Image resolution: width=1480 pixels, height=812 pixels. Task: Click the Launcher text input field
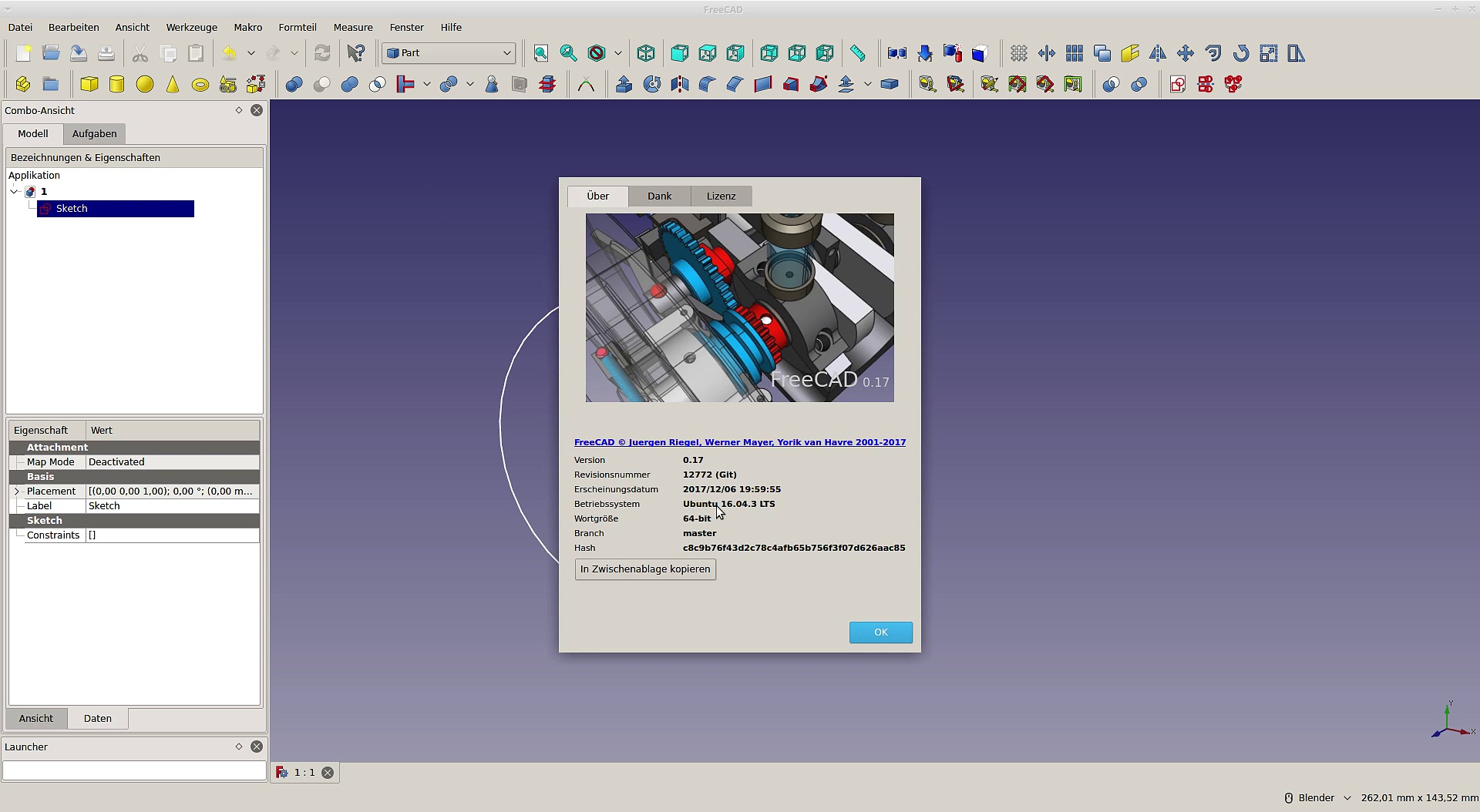[134, 770]
